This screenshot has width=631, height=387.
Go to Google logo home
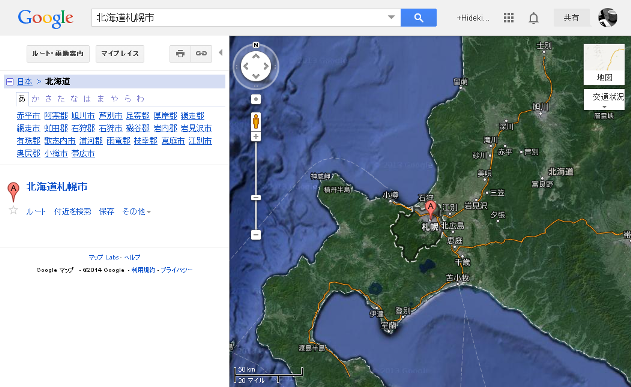coord(45,18)
